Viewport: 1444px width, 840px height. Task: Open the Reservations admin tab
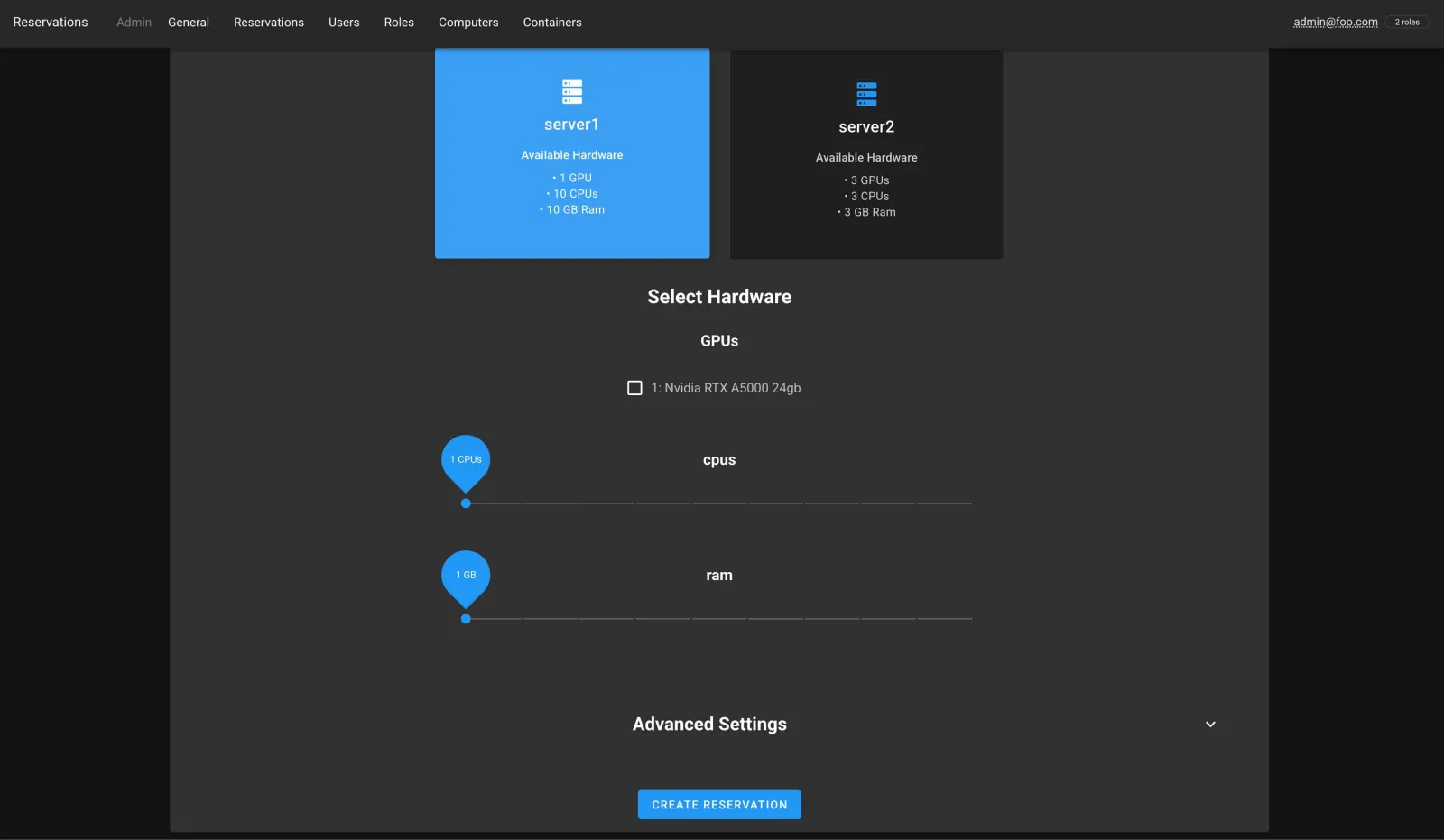(x=269, y=23)
